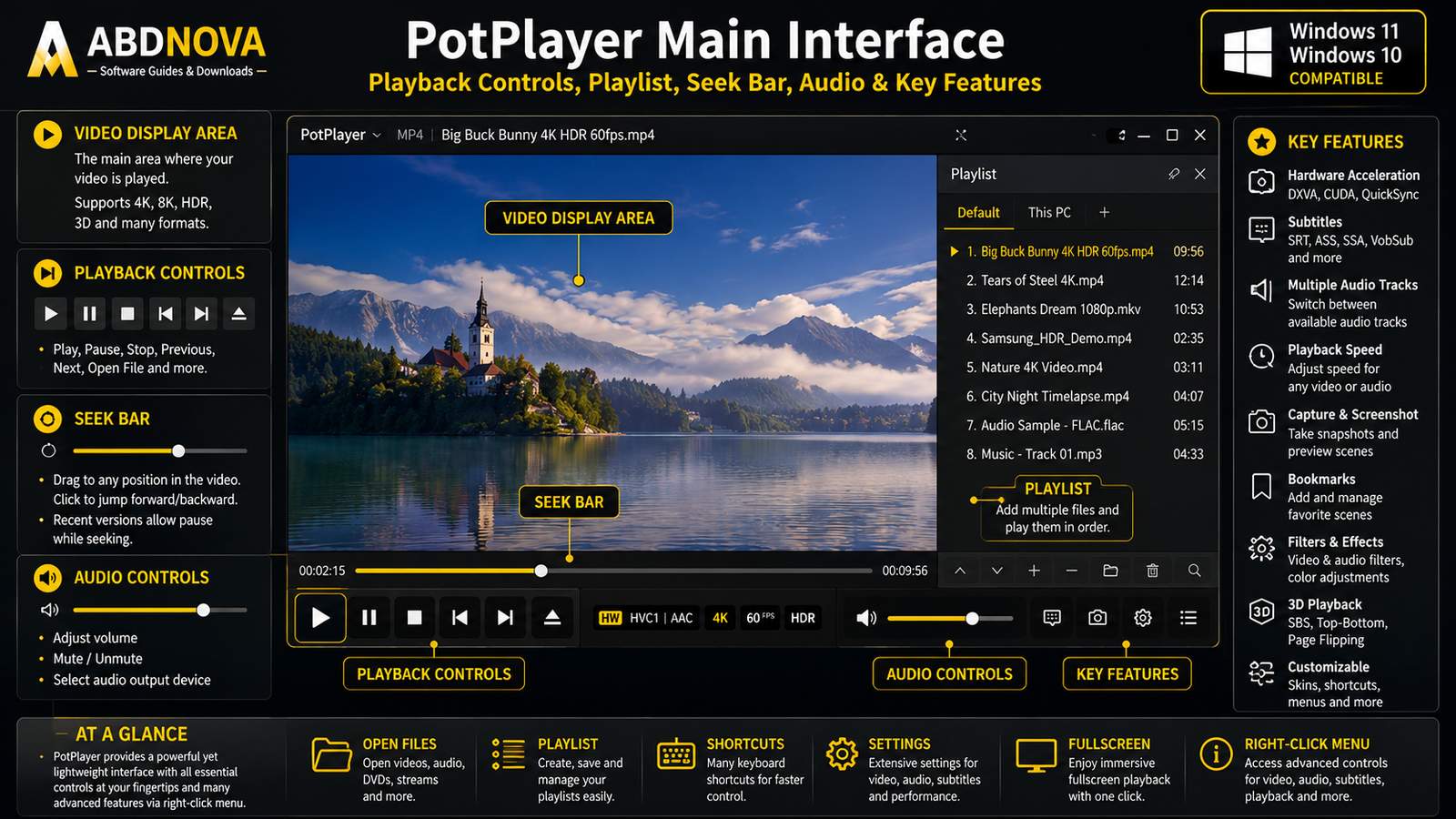Search the playlist with magnifier icon

1194,571
